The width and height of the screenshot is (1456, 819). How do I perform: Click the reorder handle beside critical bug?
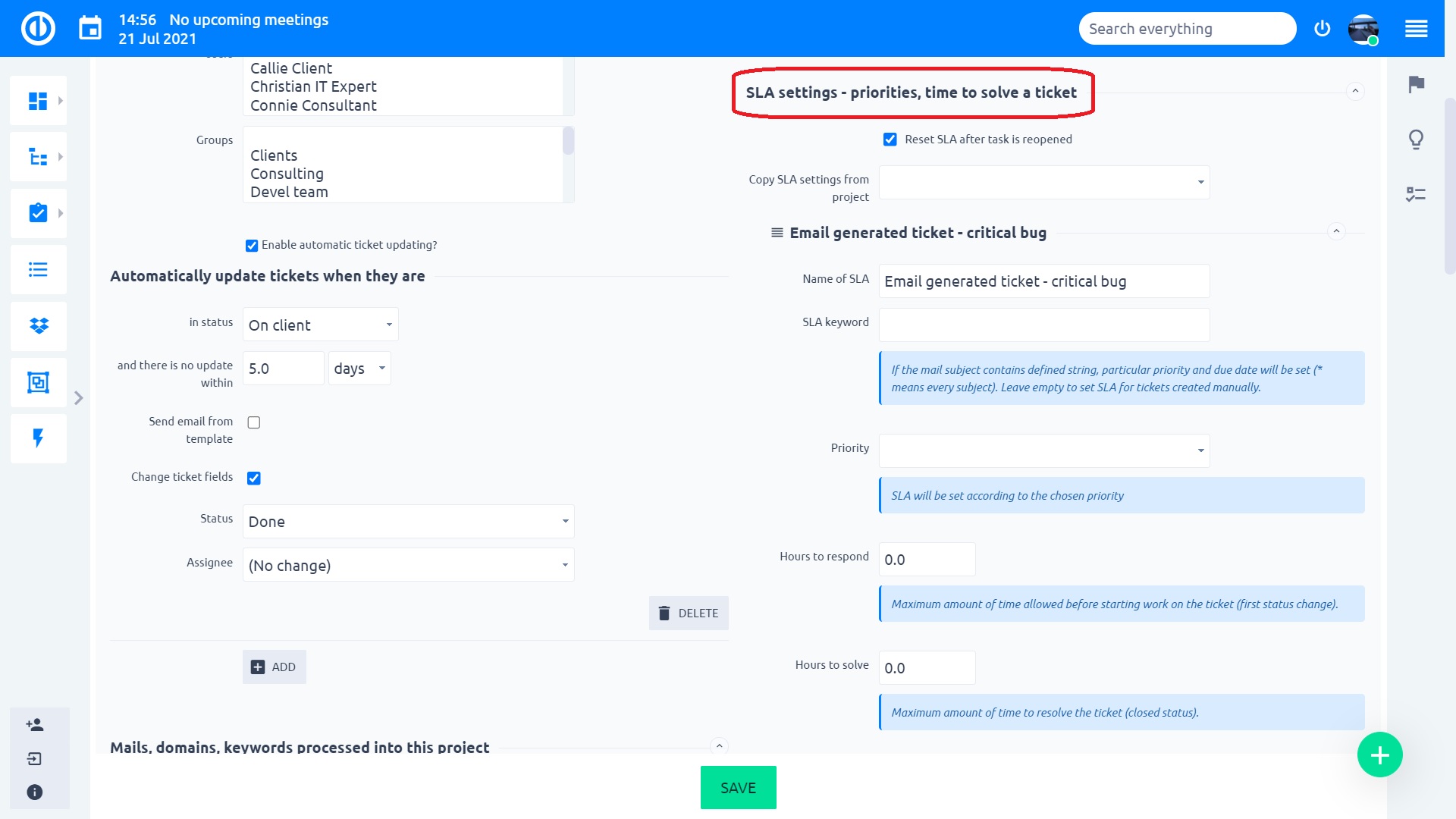click(x=777, y=233)
